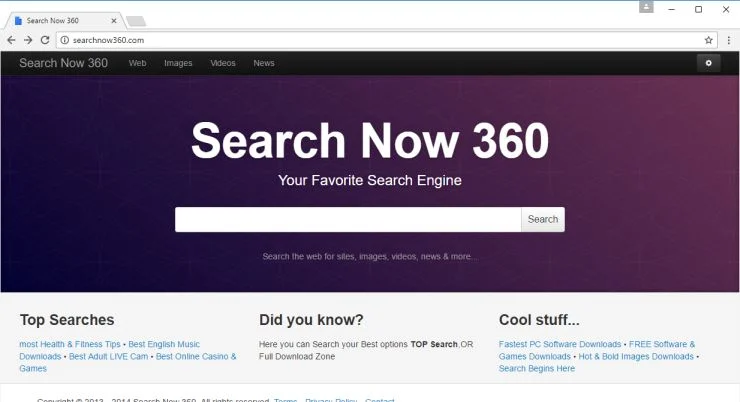Open 'Best Adult LIVE Cam' link
Image resolution: width=740 pixels, height=402 pixels.
point(109,357)
